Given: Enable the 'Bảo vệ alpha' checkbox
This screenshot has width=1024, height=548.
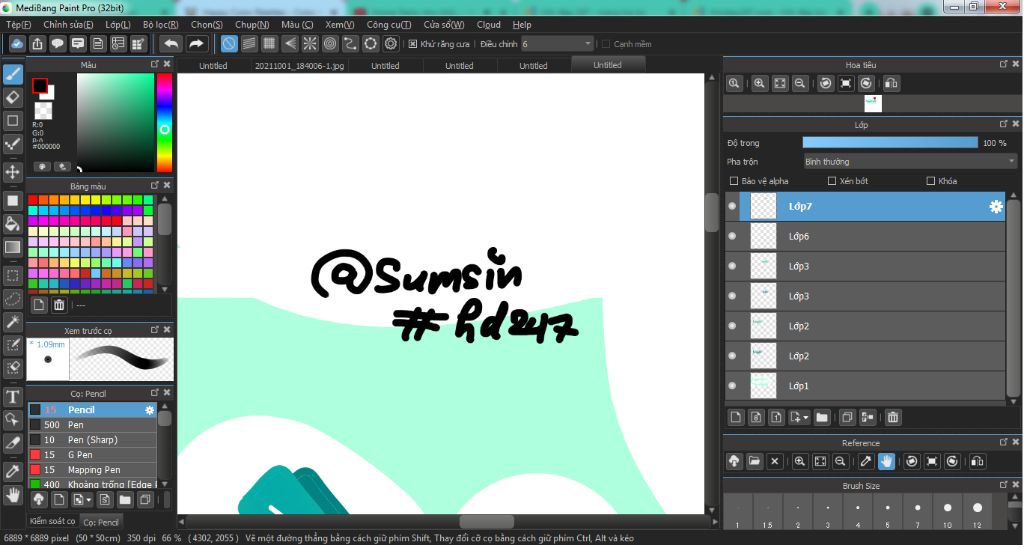Looking at the screenshot, I should coord(733,181).
